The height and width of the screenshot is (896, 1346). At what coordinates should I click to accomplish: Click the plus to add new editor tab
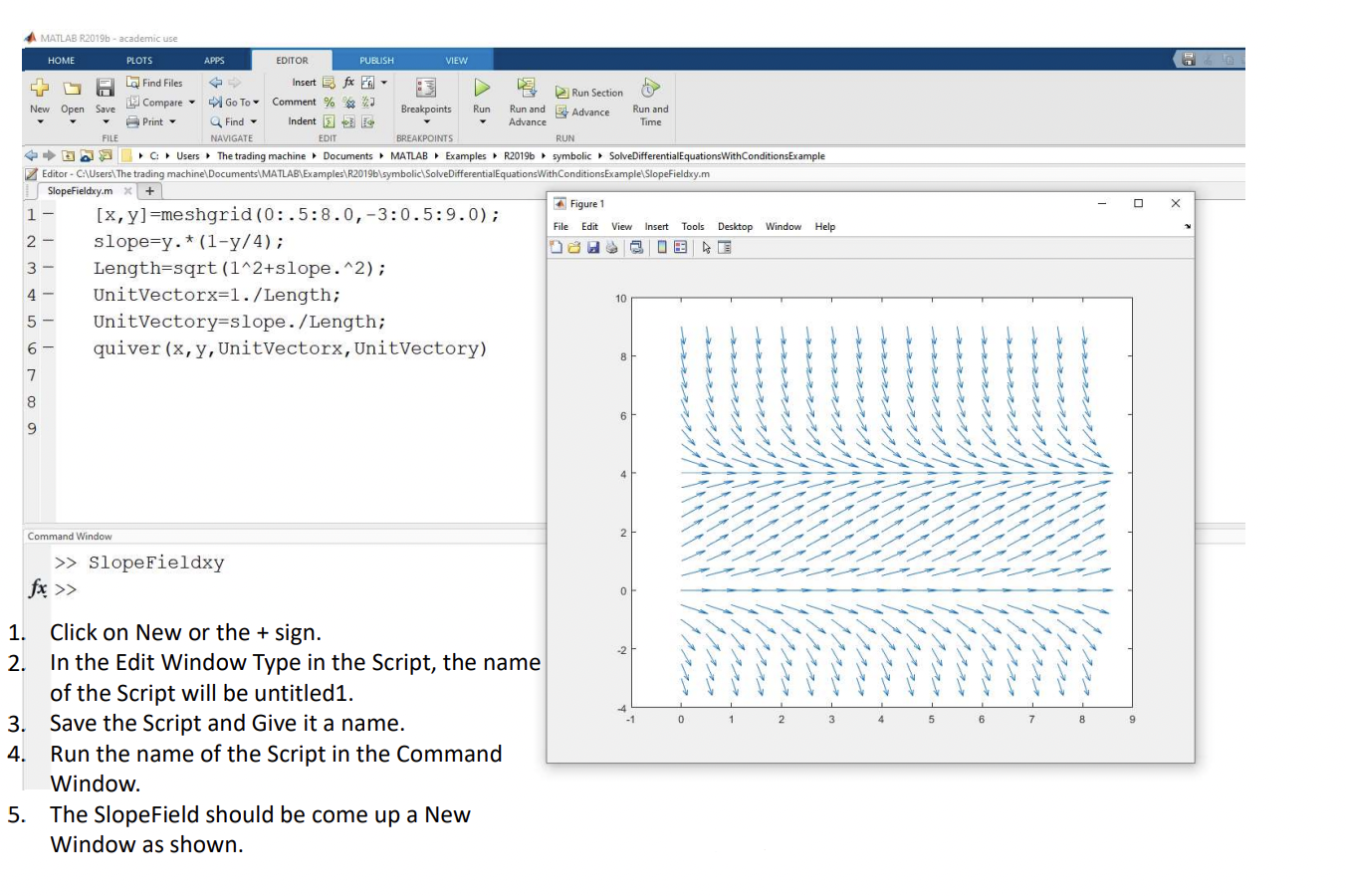150,191
